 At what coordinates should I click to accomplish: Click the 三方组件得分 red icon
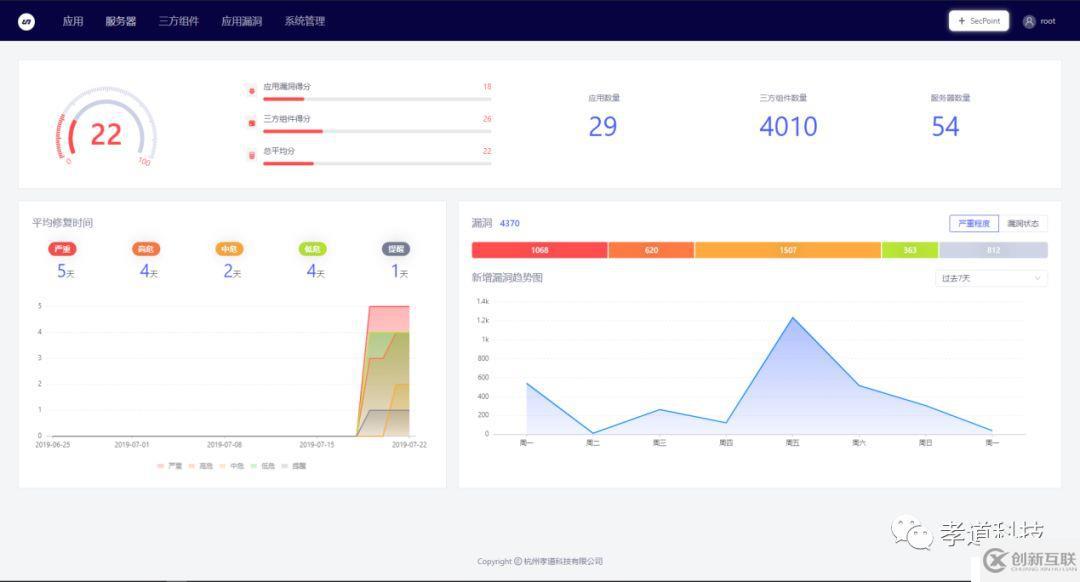[x=251, y=123]
